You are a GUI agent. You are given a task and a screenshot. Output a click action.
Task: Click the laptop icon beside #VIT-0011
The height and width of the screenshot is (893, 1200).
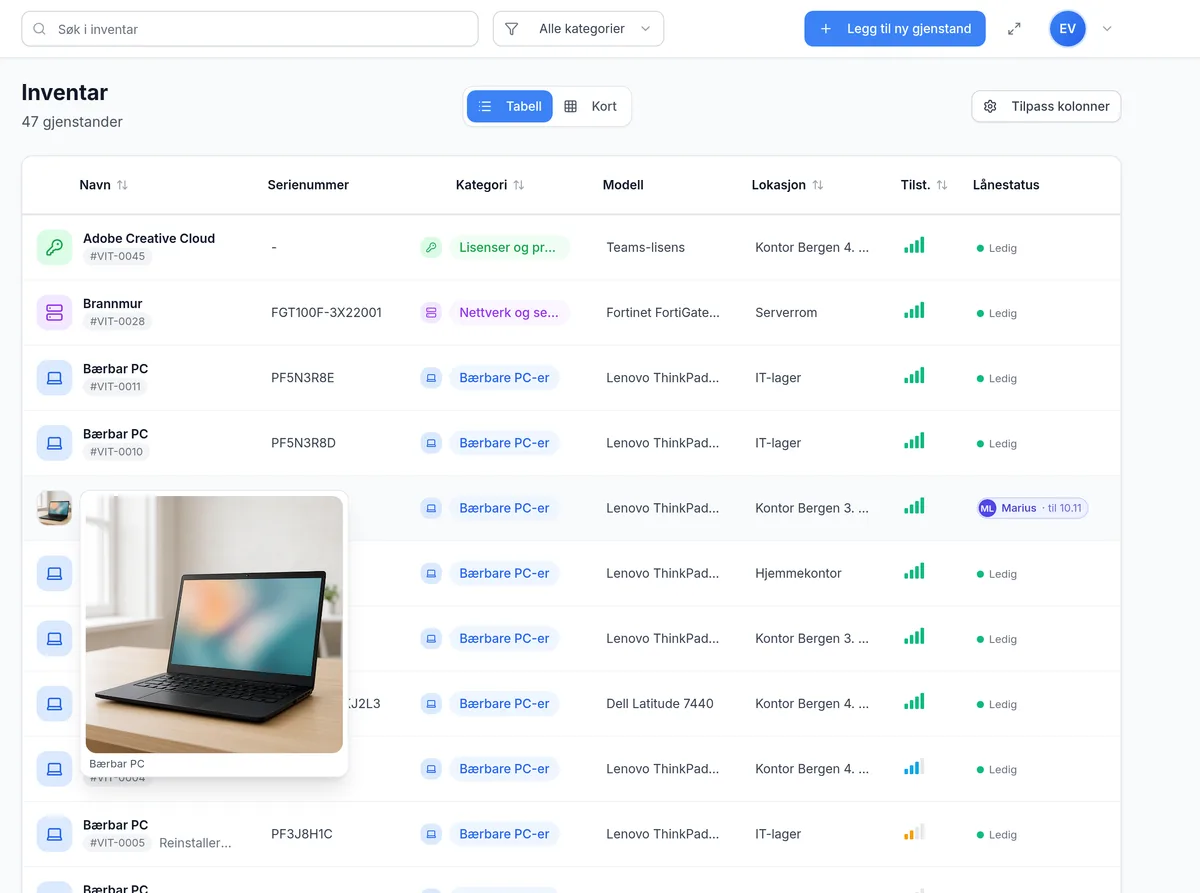[x=54, y=377]
